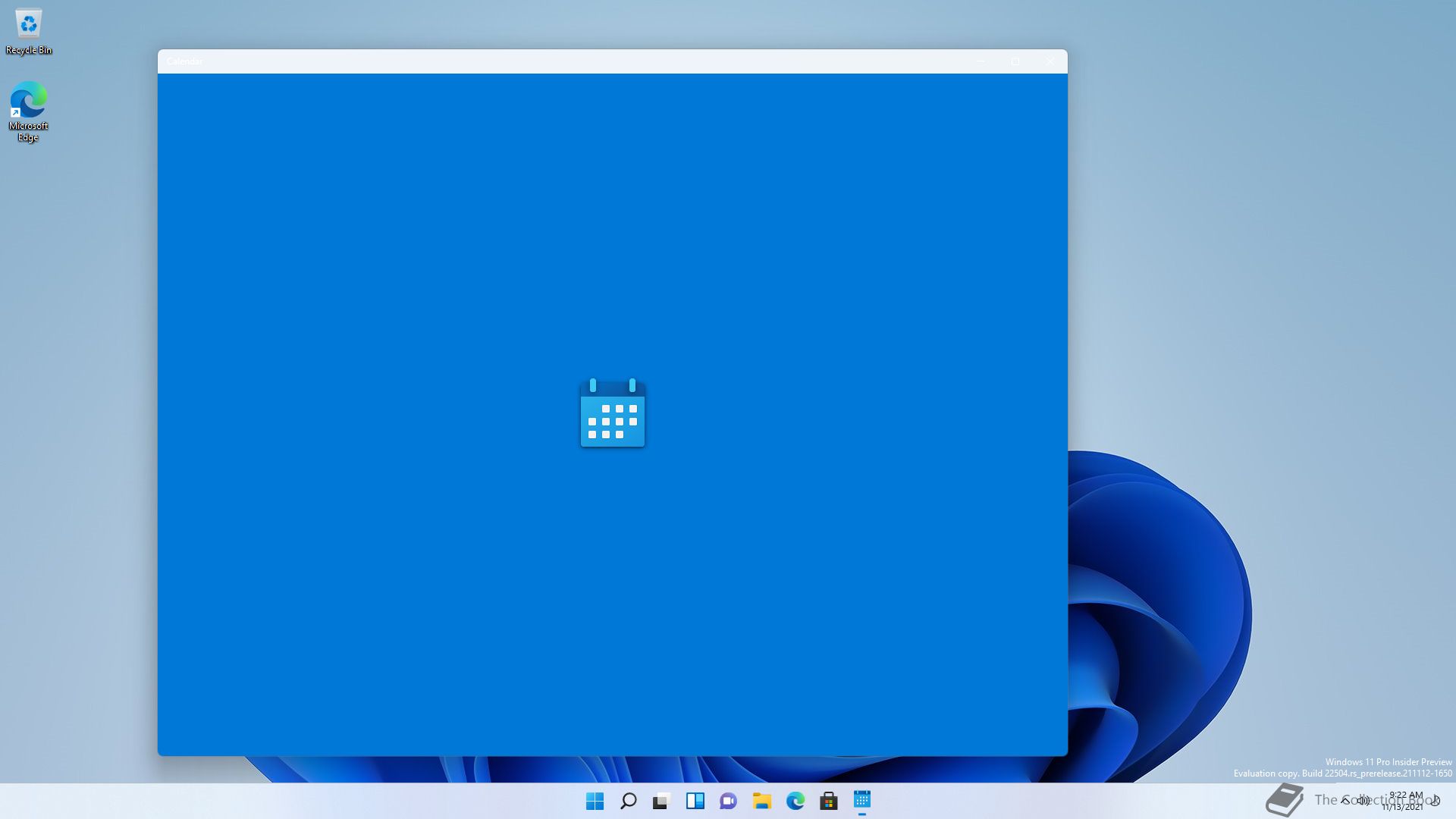The height and width of the screenshot is (819, 1456).
Task: Maximize the Calendar window
Action: [x=1015, y=61]
